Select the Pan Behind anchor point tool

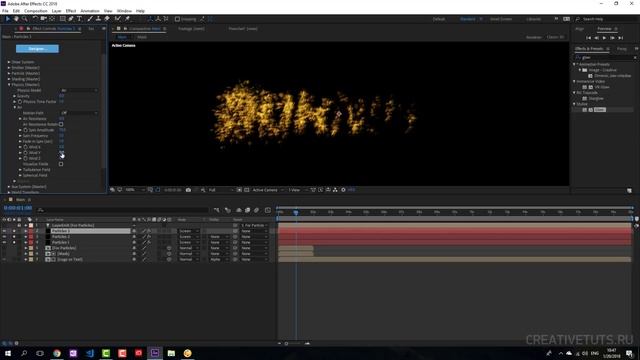pyautogui.click(x=52, y=19)
